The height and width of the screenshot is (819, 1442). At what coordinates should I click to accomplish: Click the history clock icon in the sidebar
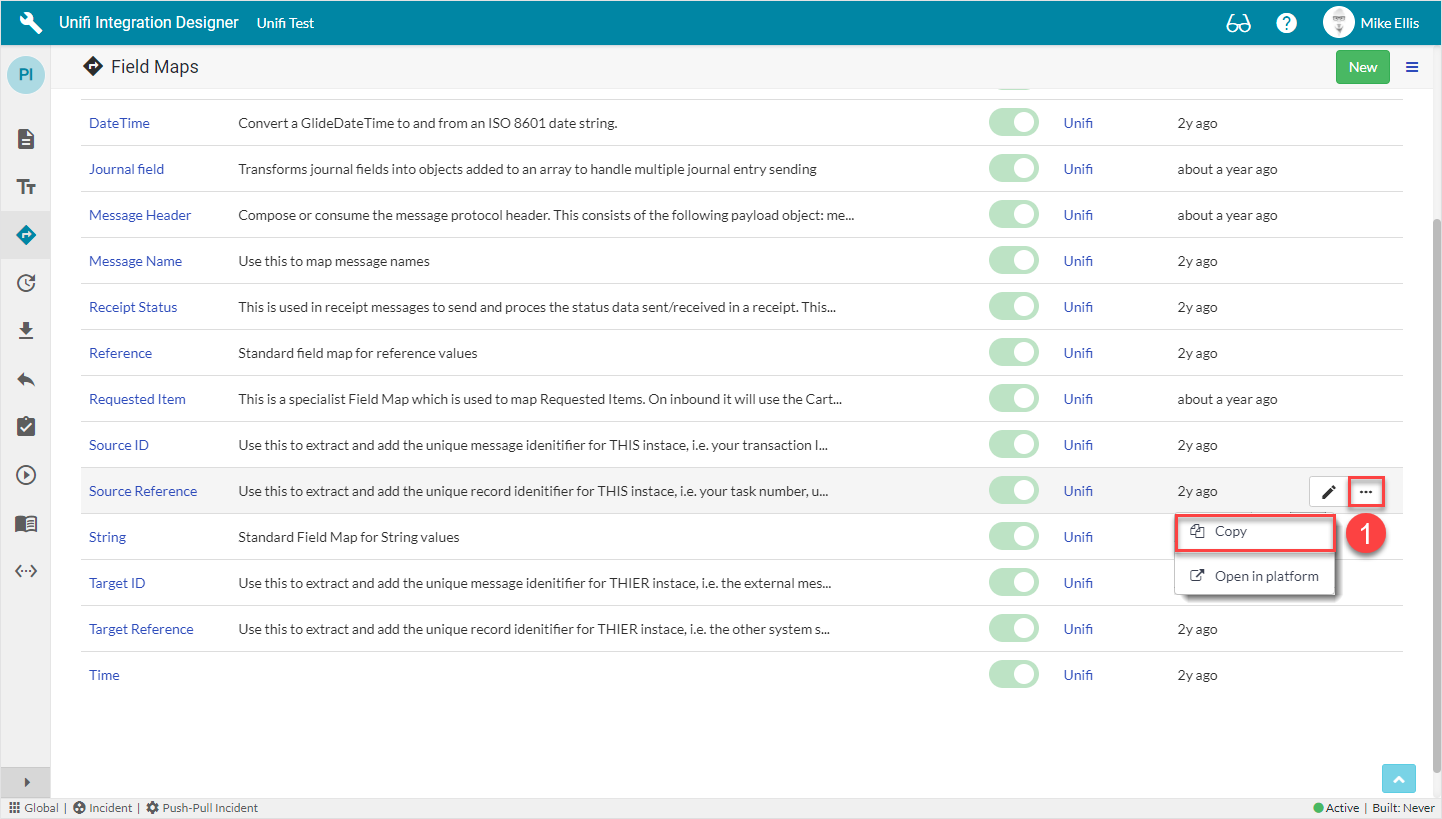25,283
